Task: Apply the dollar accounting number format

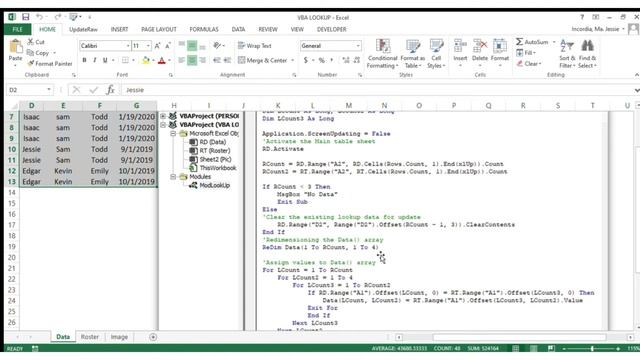Action: click(x=305, y=60)
